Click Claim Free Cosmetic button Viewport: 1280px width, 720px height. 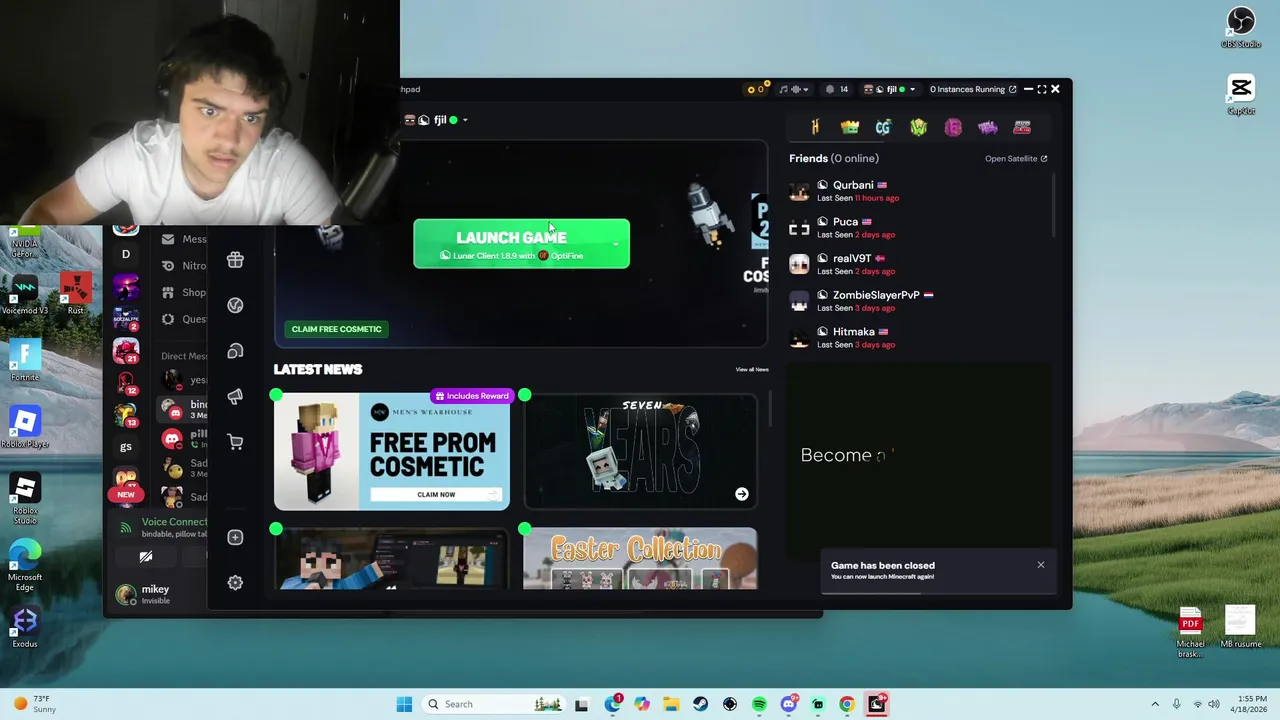click(336, 329)
